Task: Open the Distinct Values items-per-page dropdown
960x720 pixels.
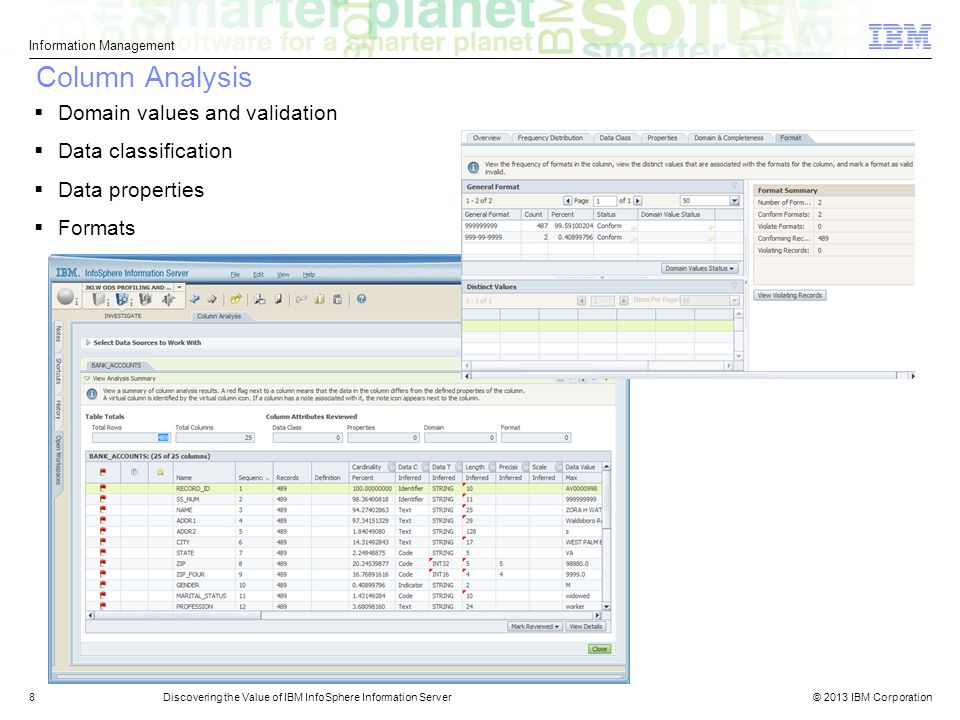Action: tap(735, 300)
